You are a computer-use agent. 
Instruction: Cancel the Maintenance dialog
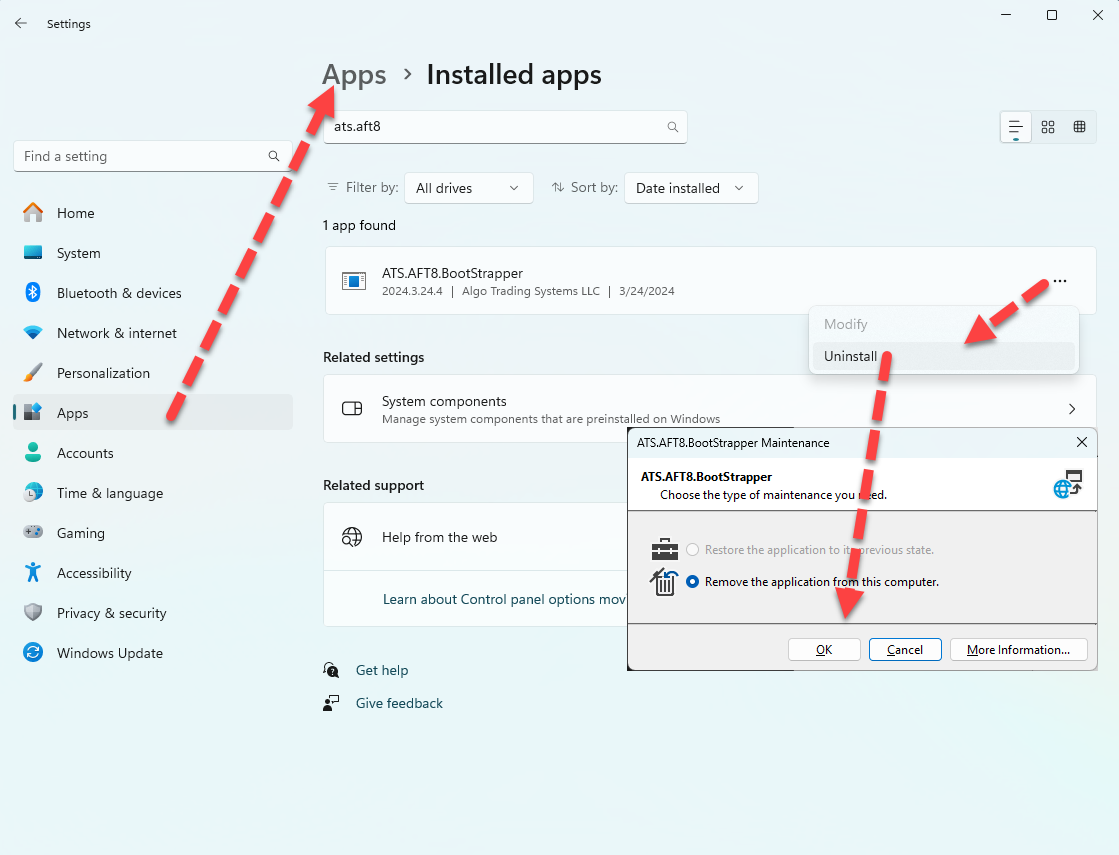click(905, 649)
